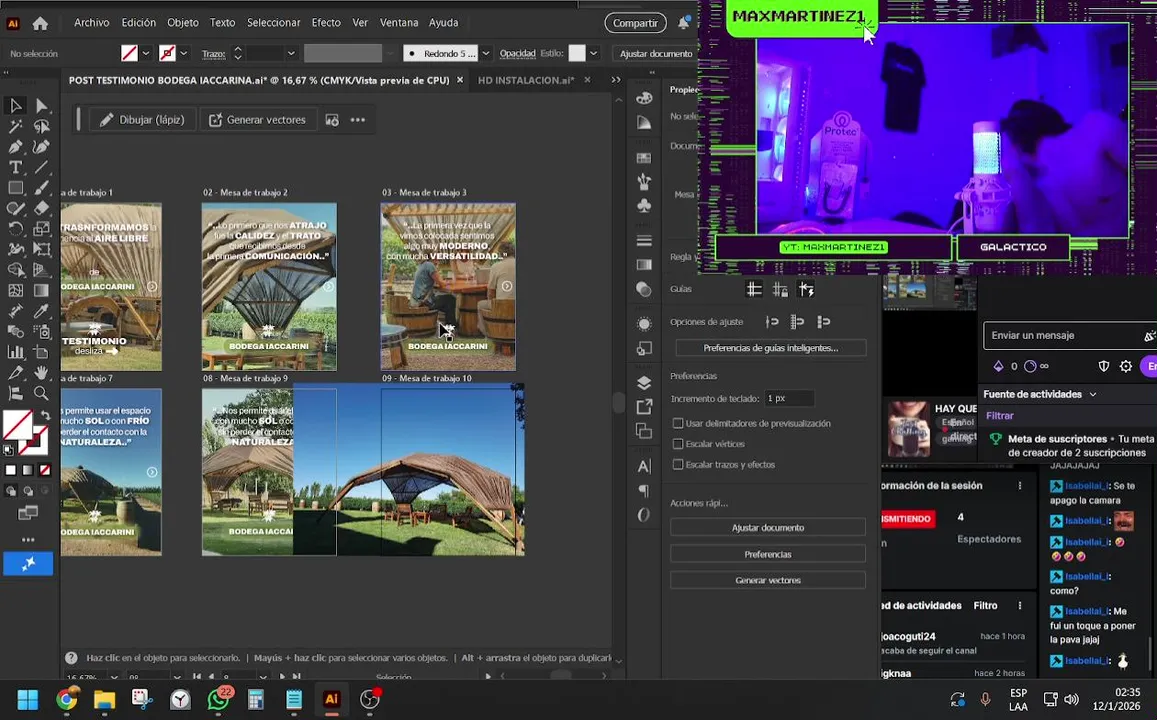The width and height of the screenshot is (1157, 720).
Task: Toggle show guides icon in Guías
Action: pyautogui.click(x=754, y=289)
